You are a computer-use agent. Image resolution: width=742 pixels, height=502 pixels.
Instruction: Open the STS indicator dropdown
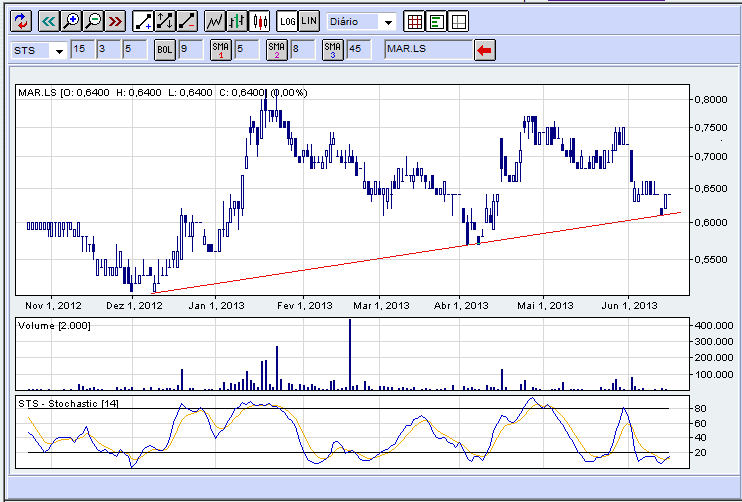tap(39, 50)
